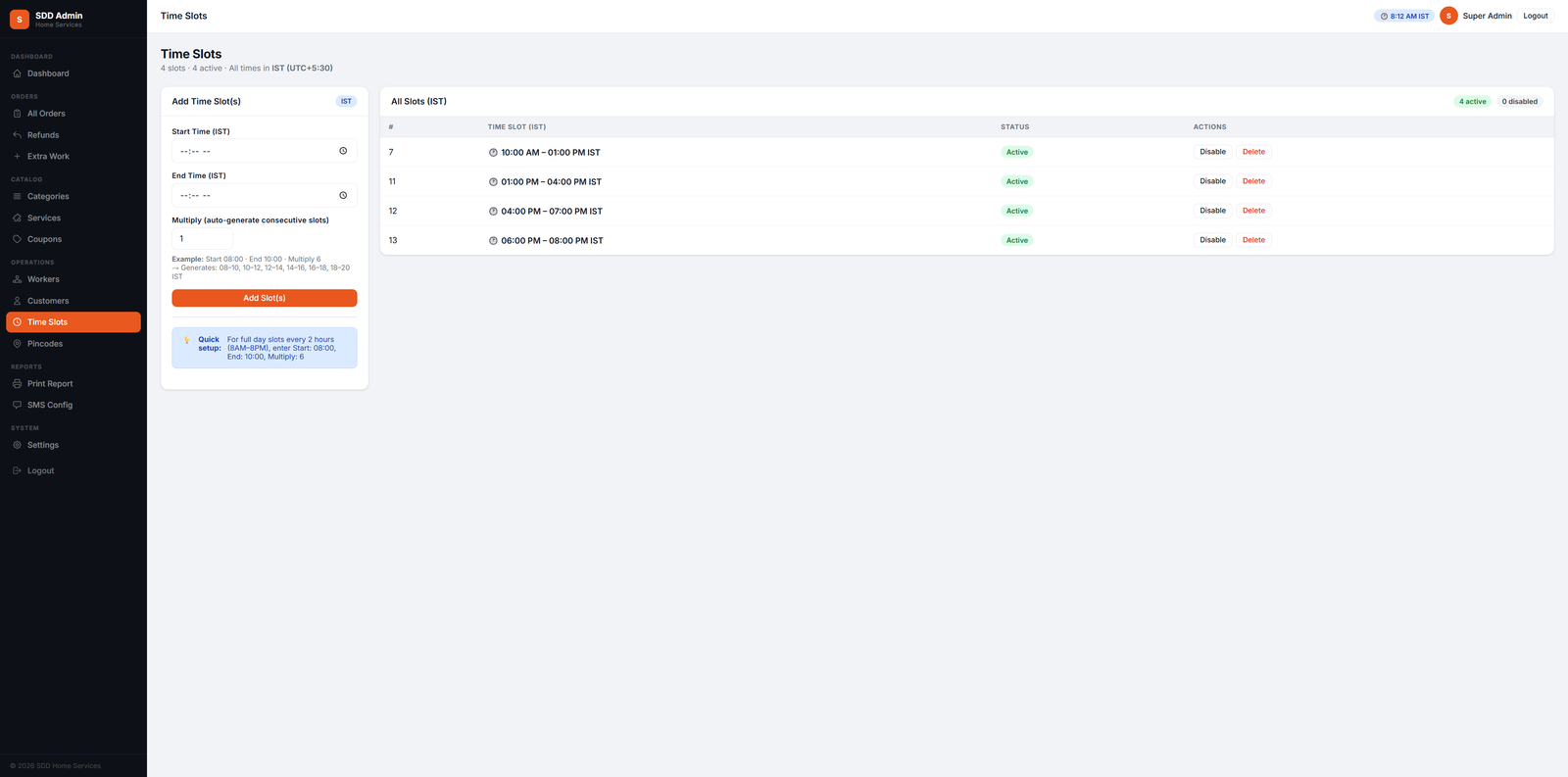Click the STATUS column header

pos(1014,127)
